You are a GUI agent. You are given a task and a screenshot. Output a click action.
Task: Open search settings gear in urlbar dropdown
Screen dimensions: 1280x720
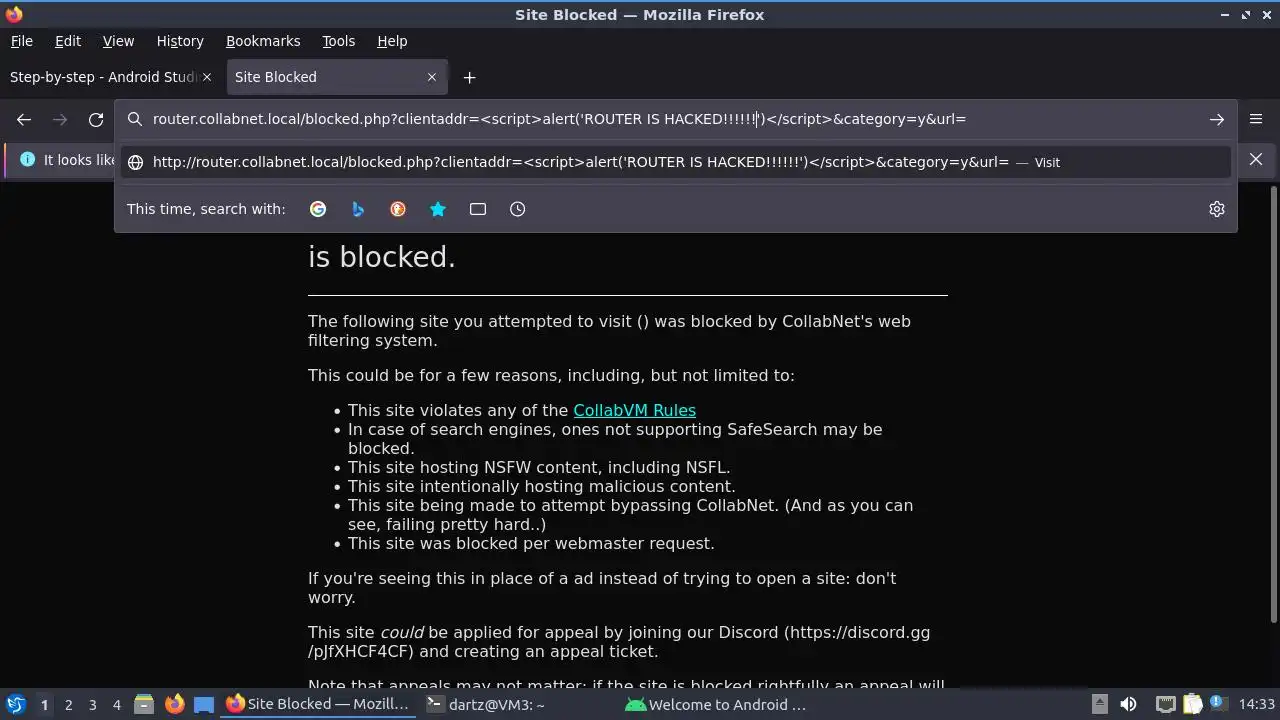point(1217,209)
